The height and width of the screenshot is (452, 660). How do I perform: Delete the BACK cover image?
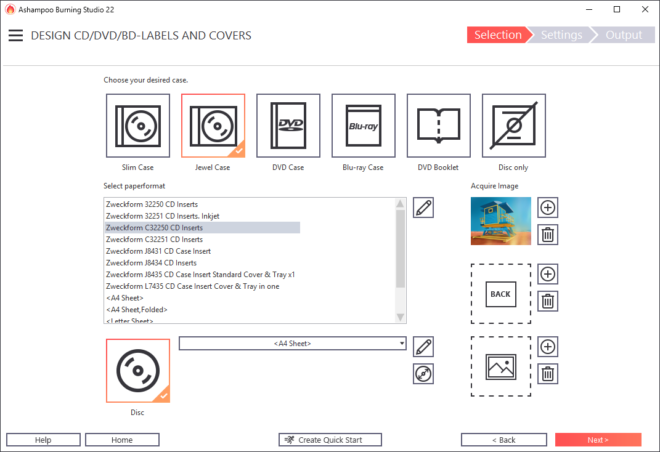click(548, 301)
